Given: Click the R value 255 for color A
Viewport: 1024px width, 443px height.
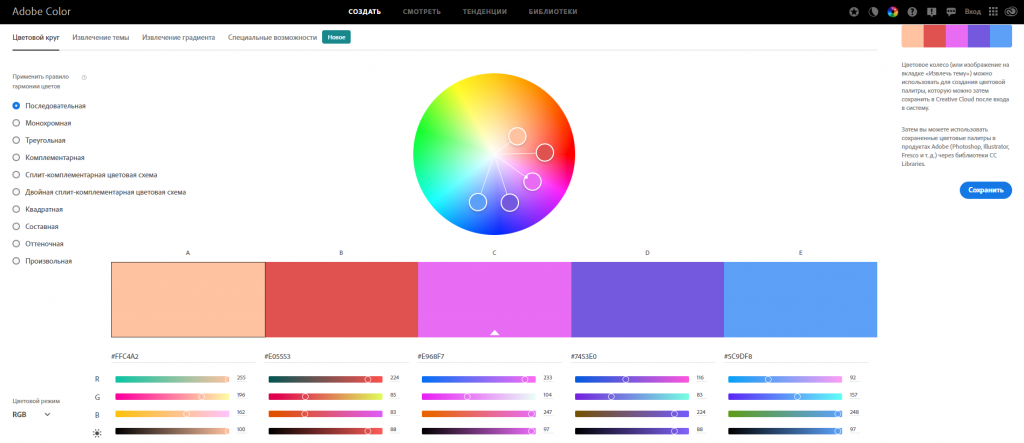Looking at the screenshot, I should point(241,378).
